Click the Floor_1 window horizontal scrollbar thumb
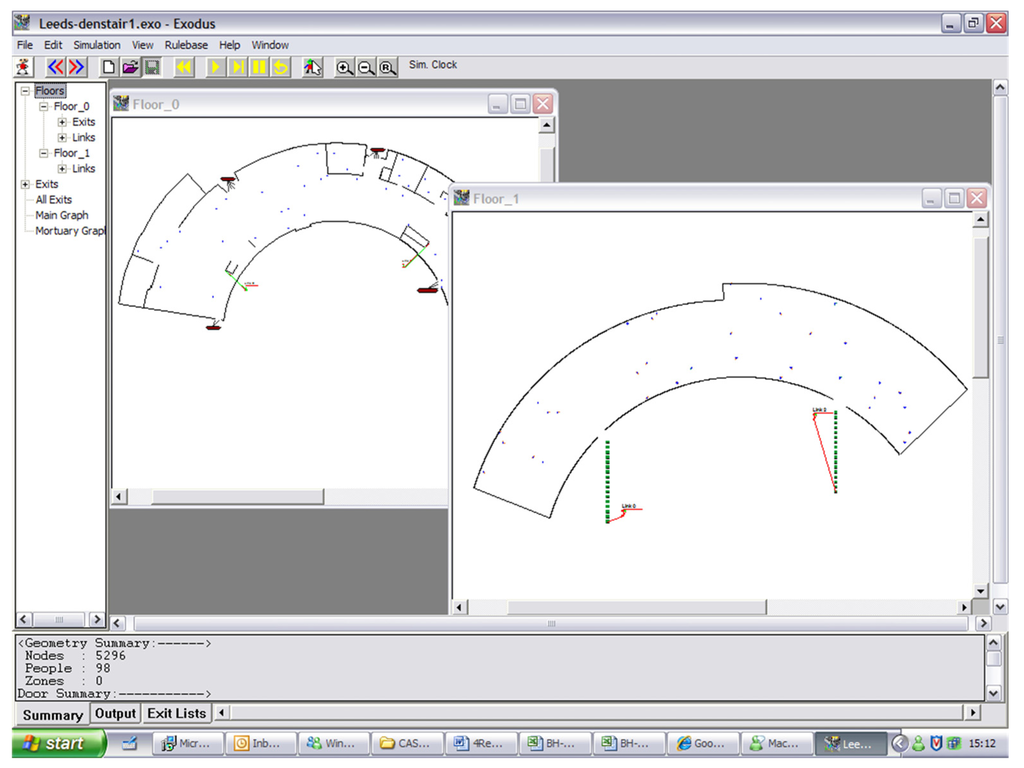The height and width of the screenshot is (768, 1024). point(636,607)
